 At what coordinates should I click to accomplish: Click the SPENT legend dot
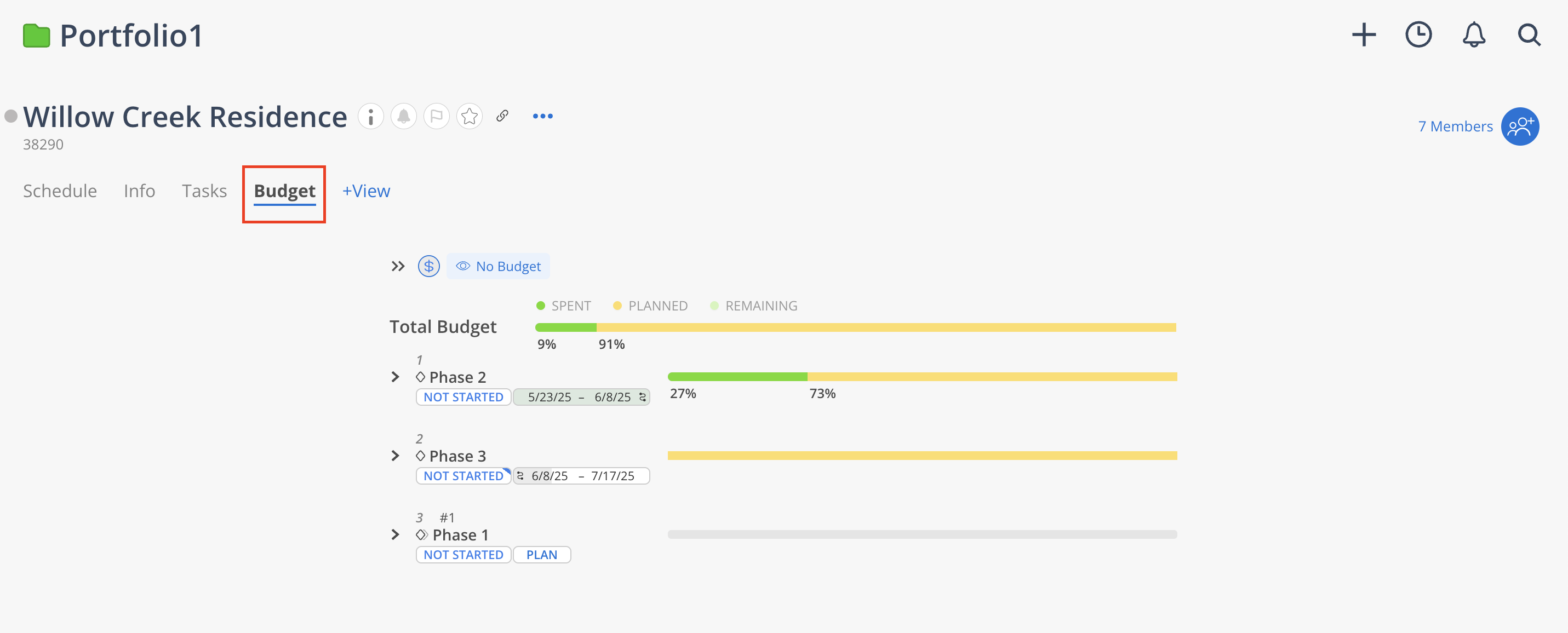point(541,306)
